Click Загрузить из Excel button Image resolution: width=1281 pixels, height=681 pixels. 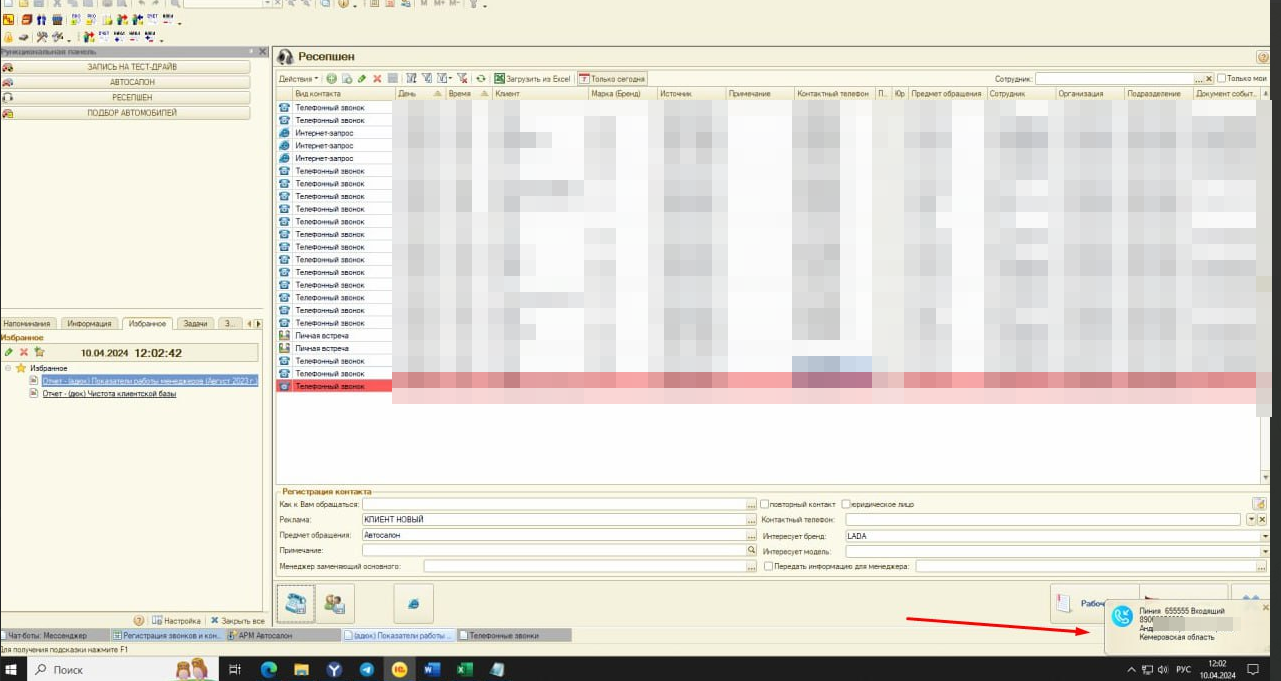[532, 78]
